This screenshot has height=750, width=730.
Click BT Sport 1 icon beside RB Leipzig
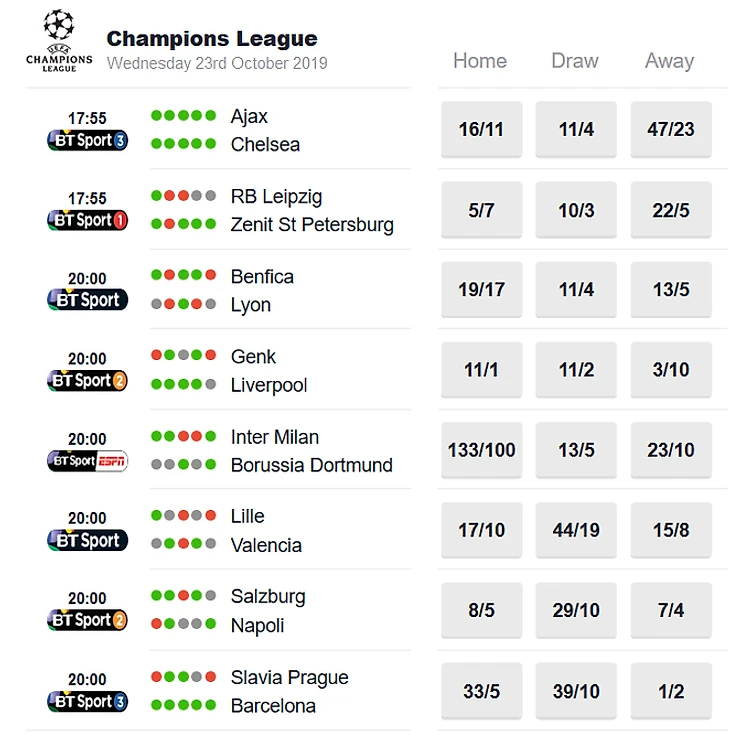pos(87,220)
